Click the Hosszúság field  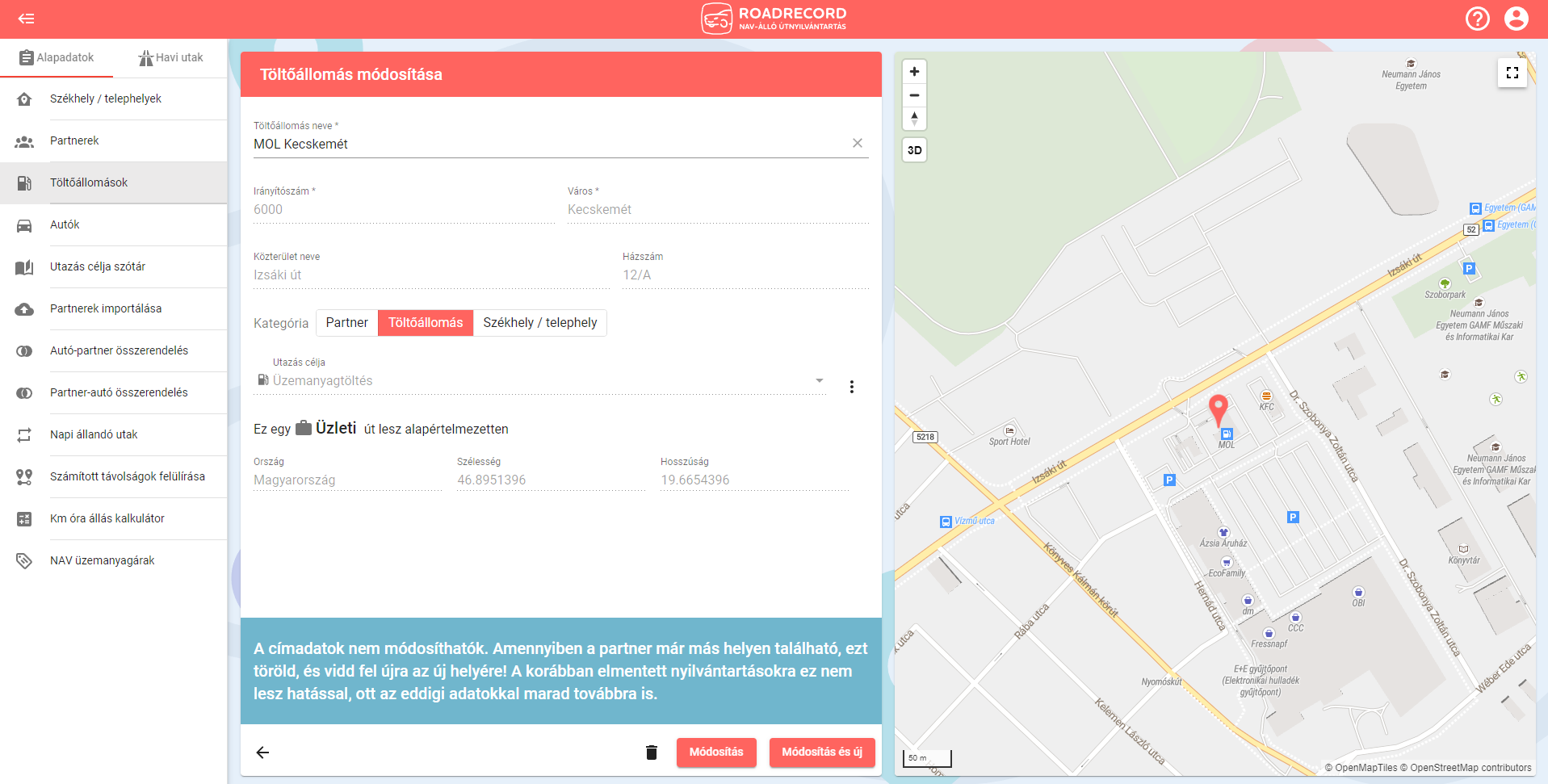coord(754,480)
